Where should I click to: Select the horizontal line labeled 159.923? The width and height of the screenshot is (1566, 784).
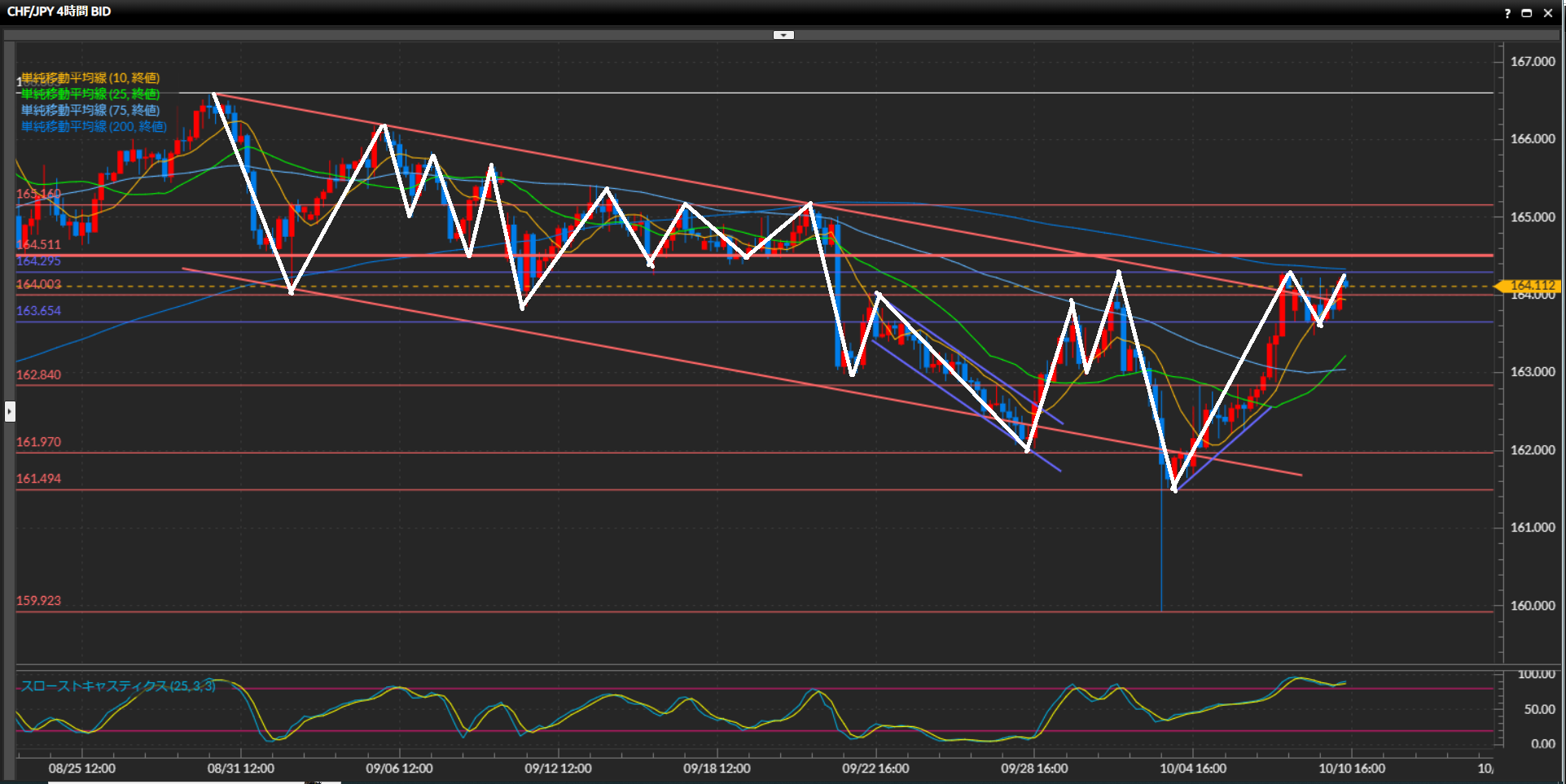click(38, 601)
